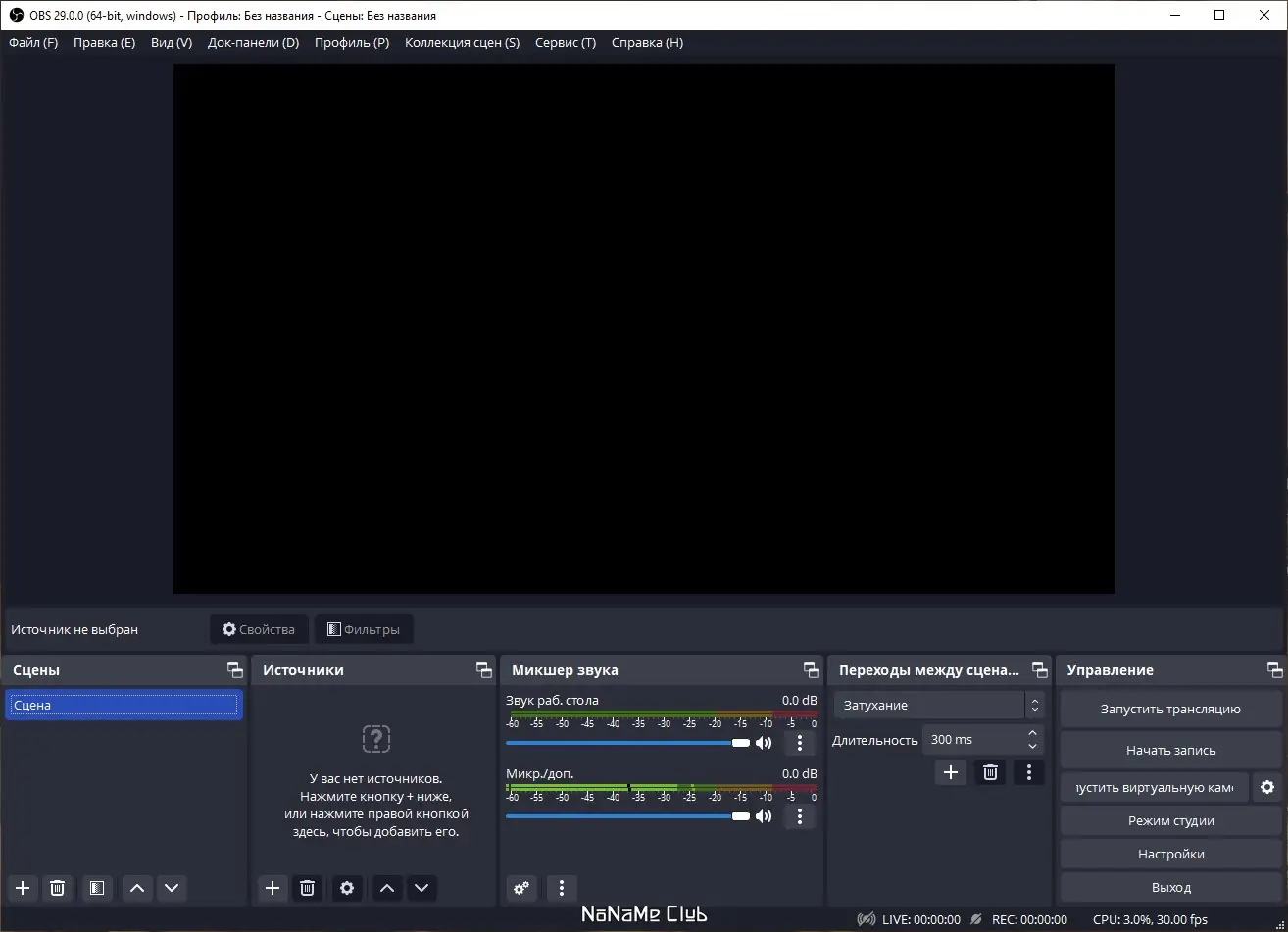Toggle Режим студии

pyautogui.click(x=1171, y=821)
